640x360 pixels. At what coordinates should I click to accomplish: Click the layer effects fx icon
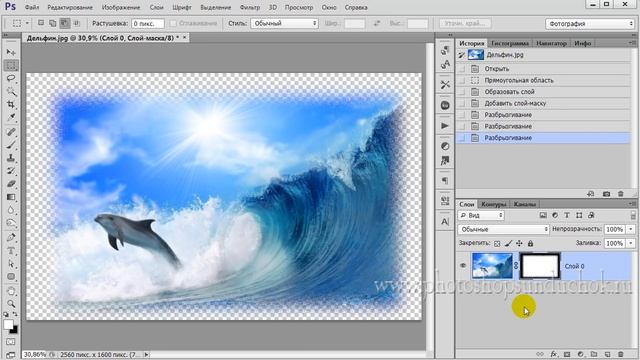point(553,354)
